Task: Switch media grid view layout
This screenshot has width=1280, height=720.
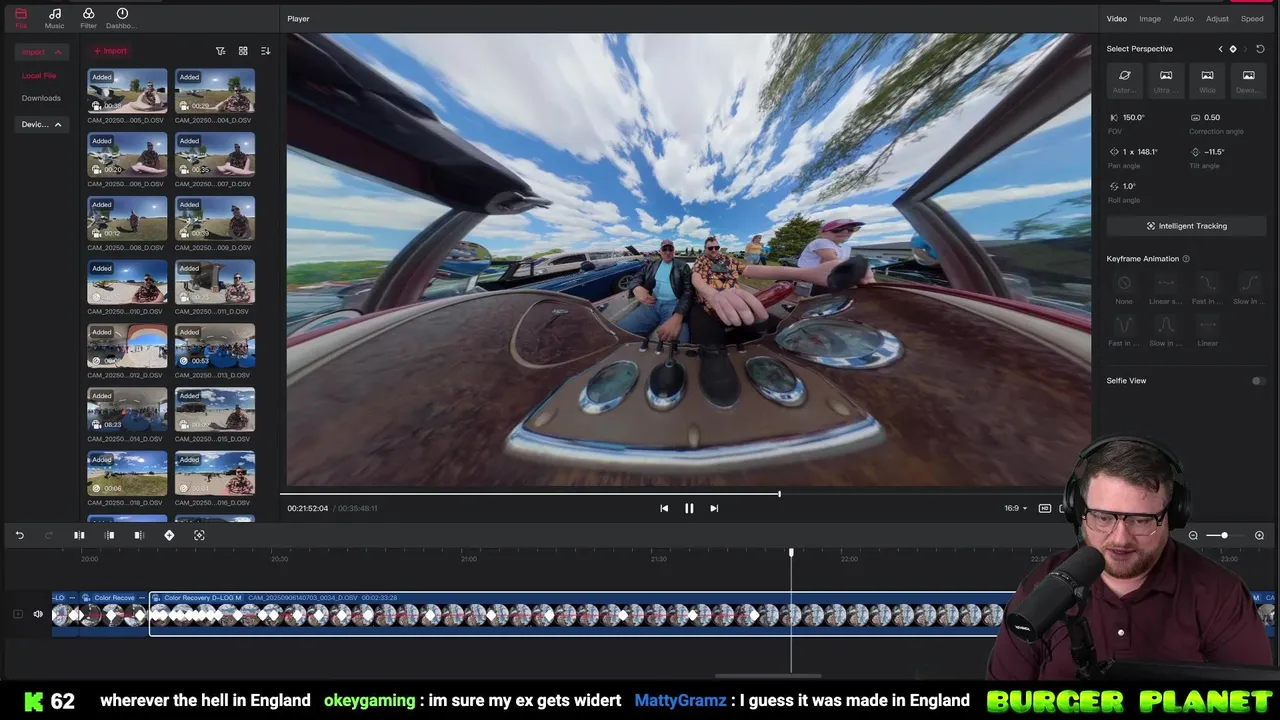Action: click(x=243, y=51)
